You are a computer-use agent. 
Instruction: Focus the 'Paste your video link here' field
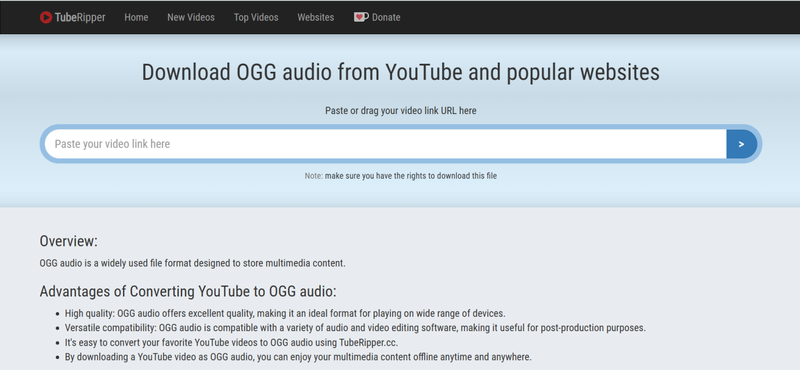pyautogui.click(x=385, y=144)
